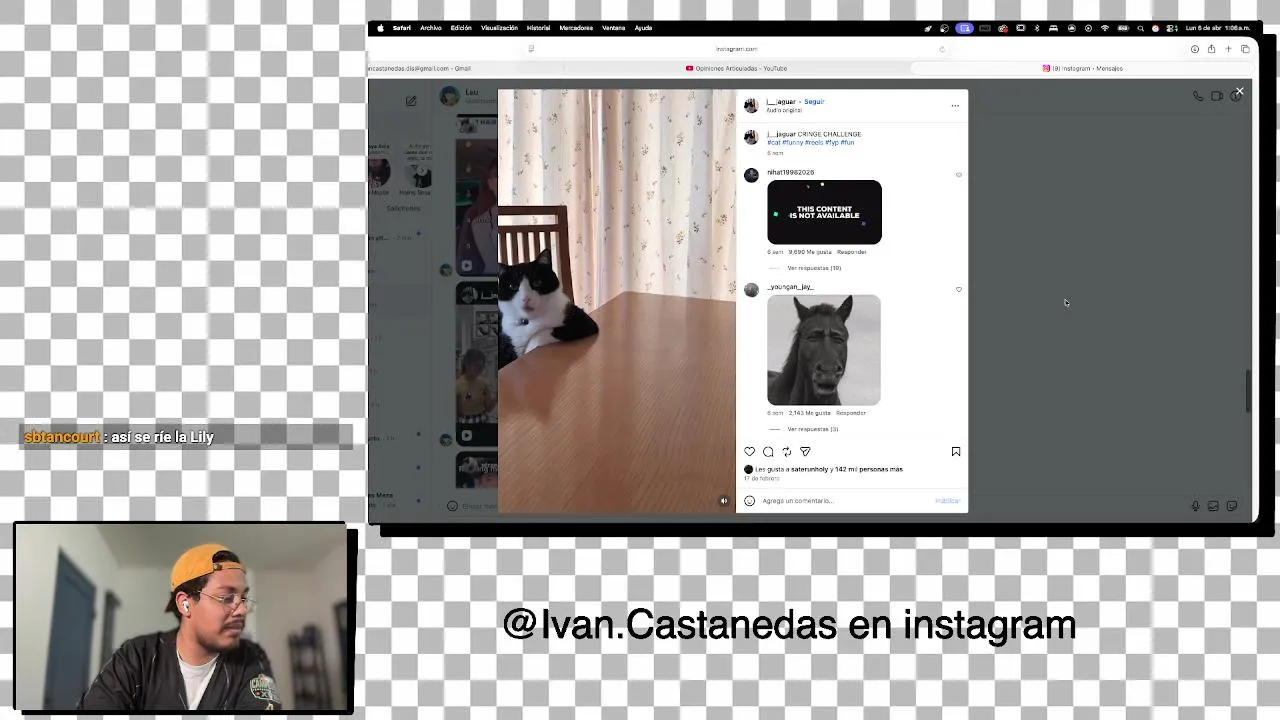The image size is (1280, 720).
Task: Click the add image icon in chat
Action: pyautogui.click(x=1213, y=506)
